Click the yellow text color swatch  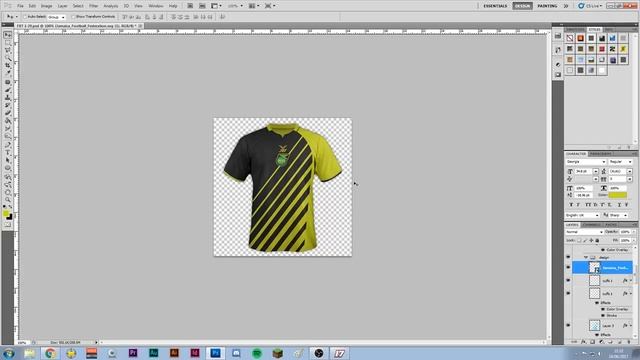click(618, 195)
